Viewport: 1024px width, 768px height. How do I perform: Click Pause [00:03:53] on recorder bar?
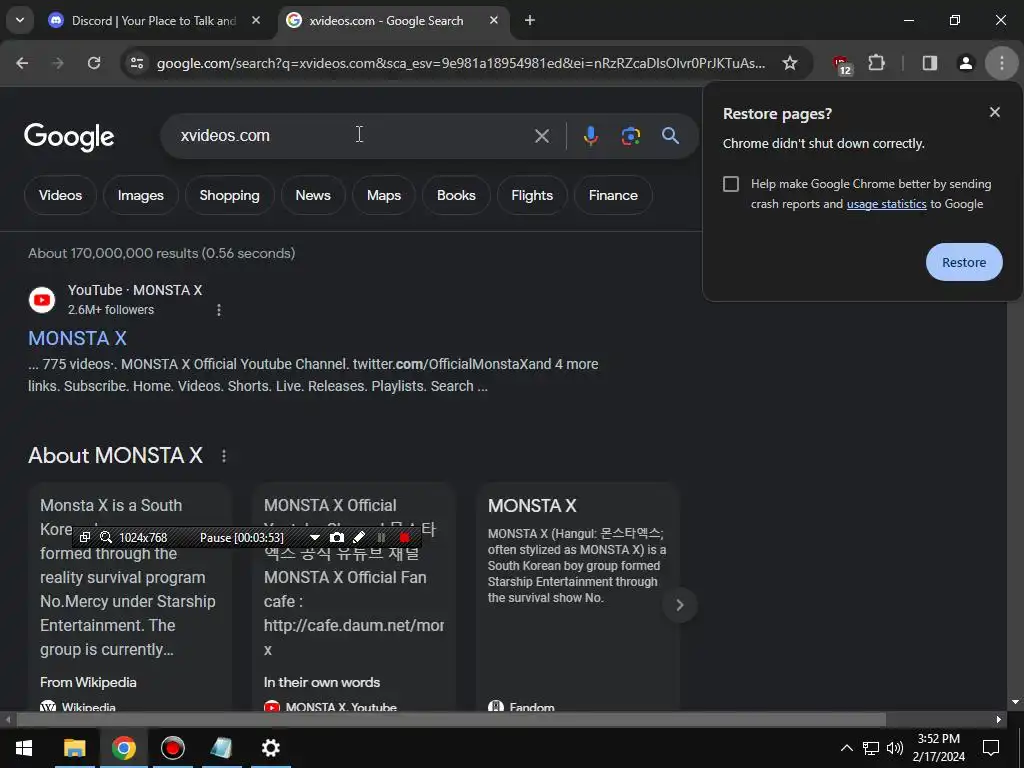click(242, 537)
